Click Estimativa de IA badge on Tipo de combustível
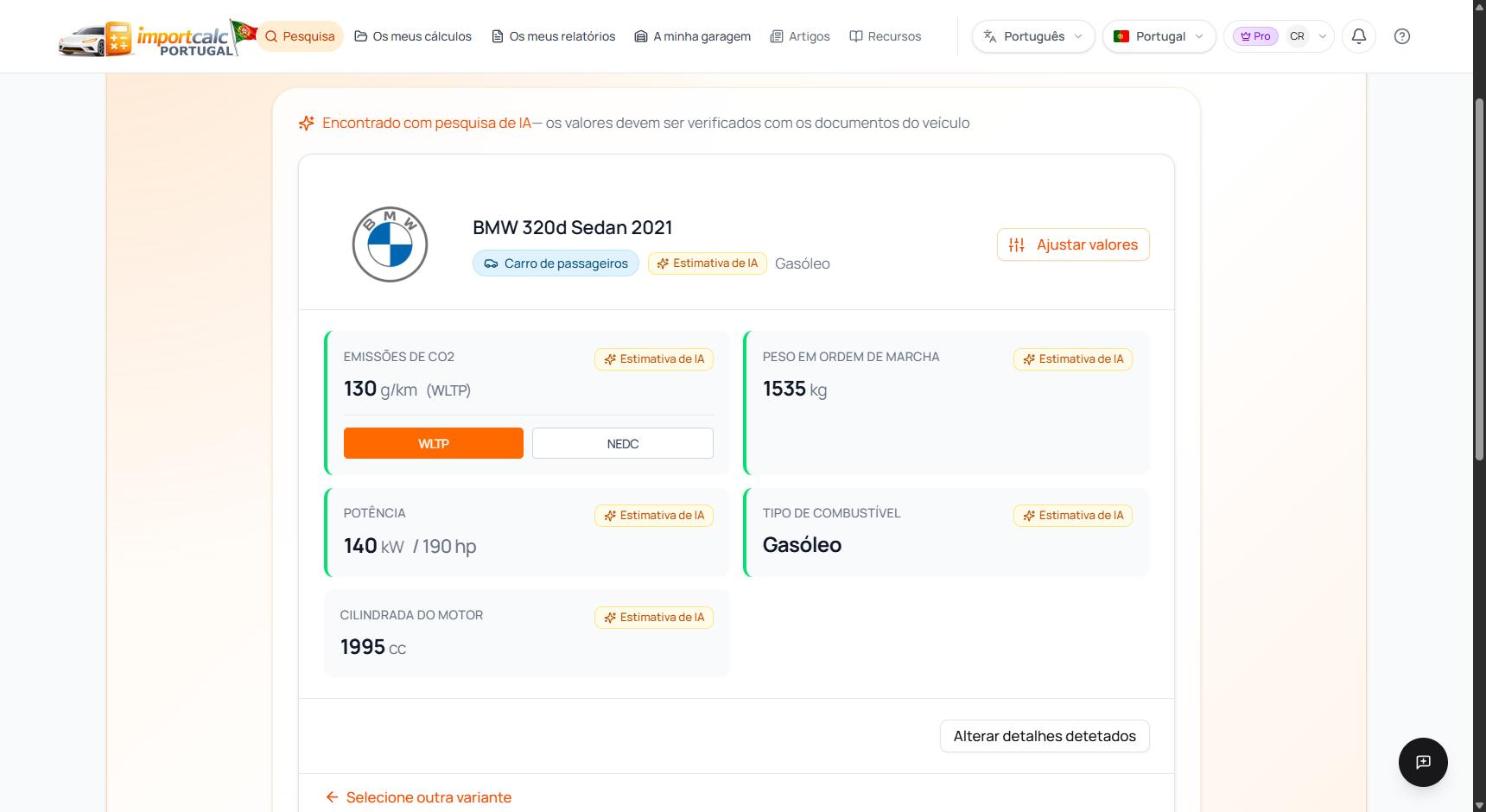The image size is (1486, 812). (1073, 515)
